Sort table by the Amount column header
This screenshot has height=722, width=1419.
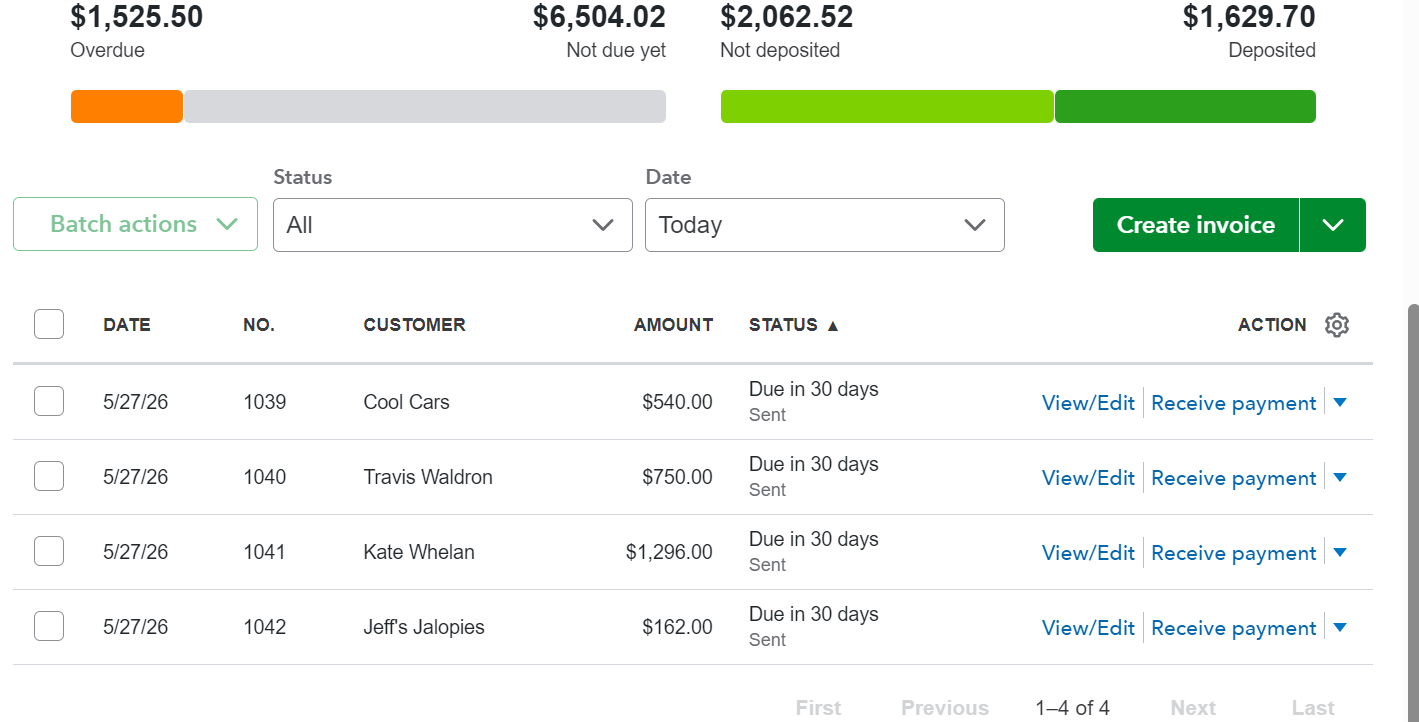[x=673, y=325]
